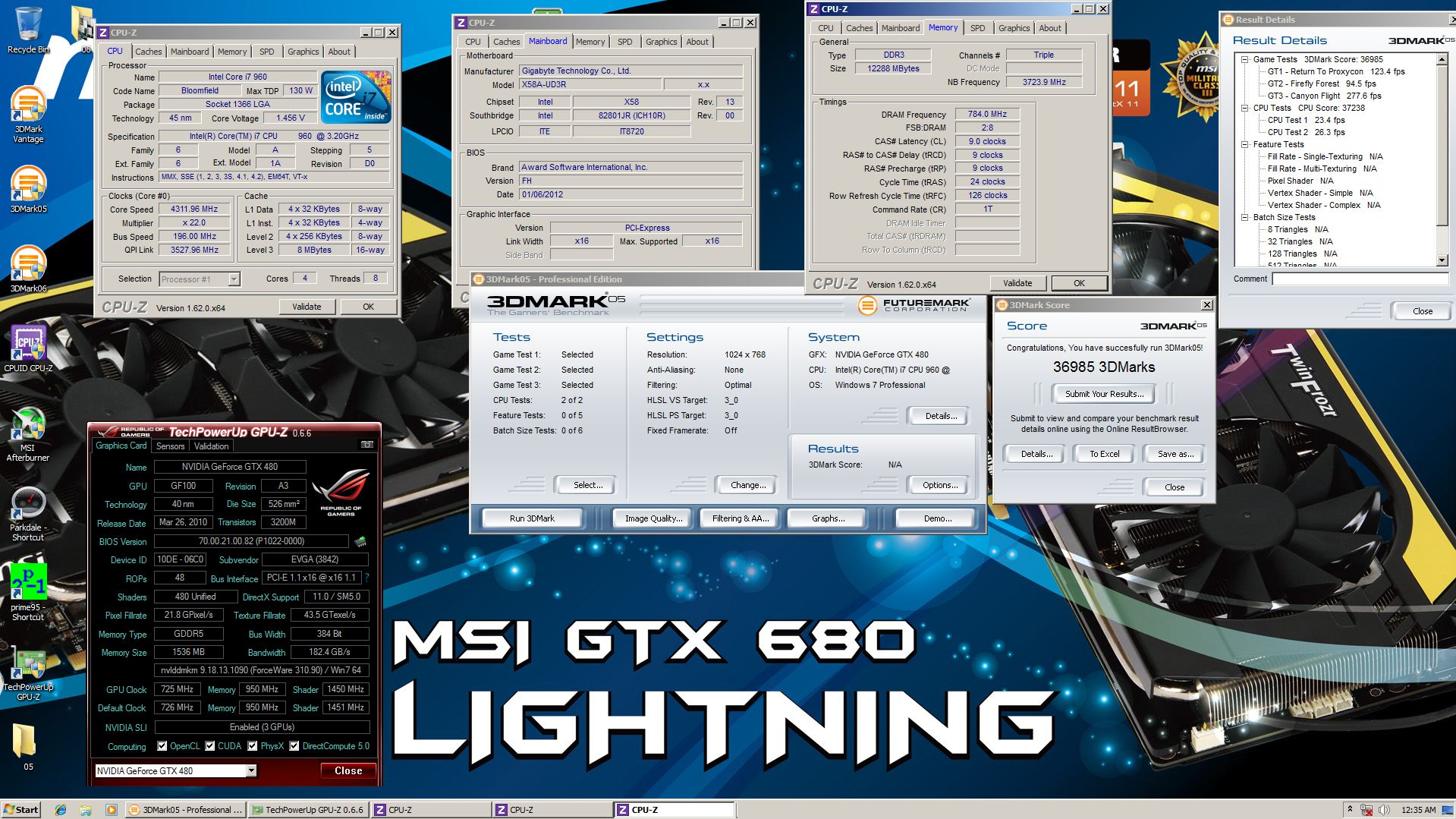Collapse the CPU Tests tree node
This screenshot has height=819, width=1456.
click(x=1245, y=108)
